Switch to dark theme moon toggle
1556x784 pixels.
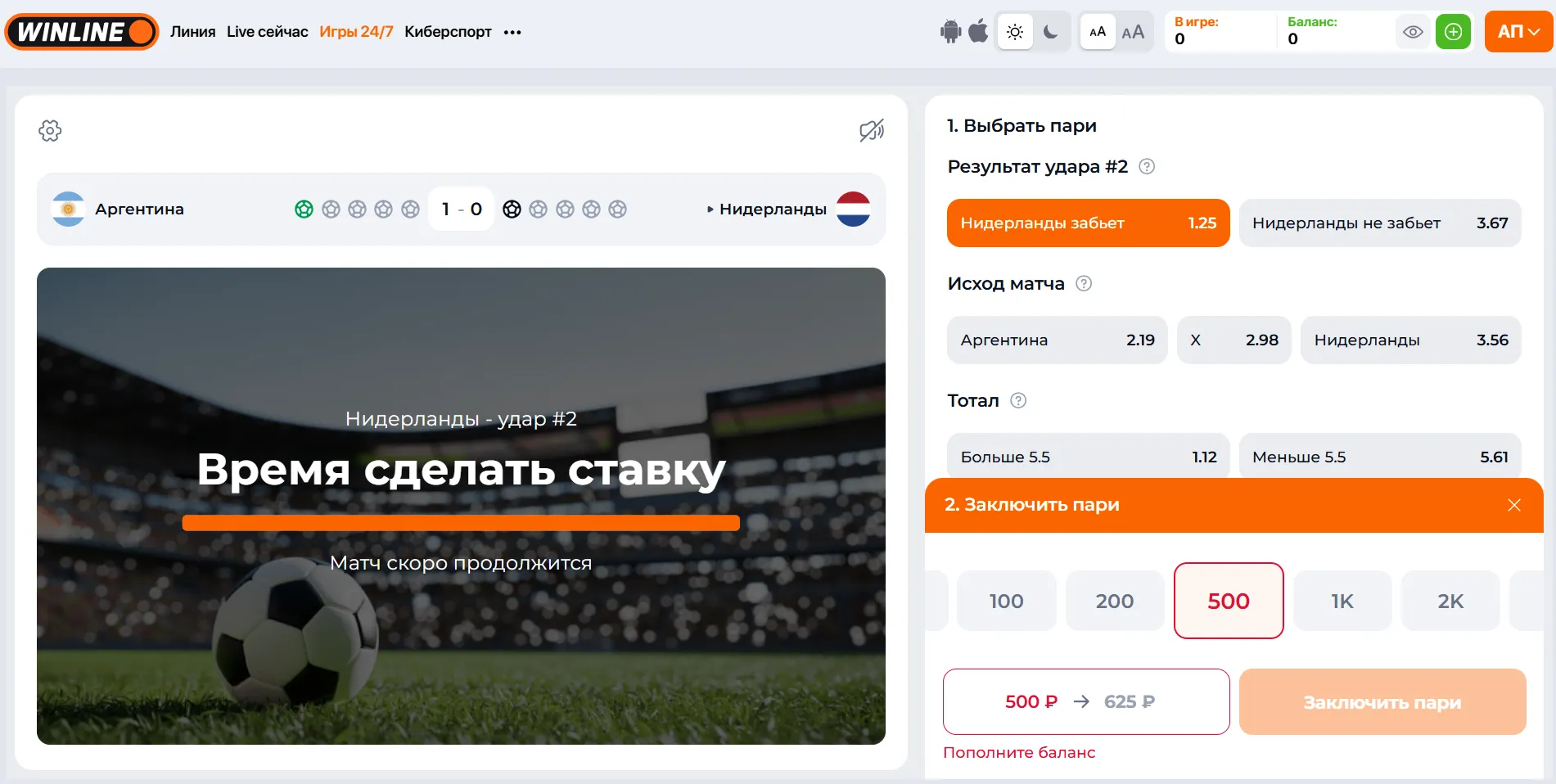(x=1051, y=32)
